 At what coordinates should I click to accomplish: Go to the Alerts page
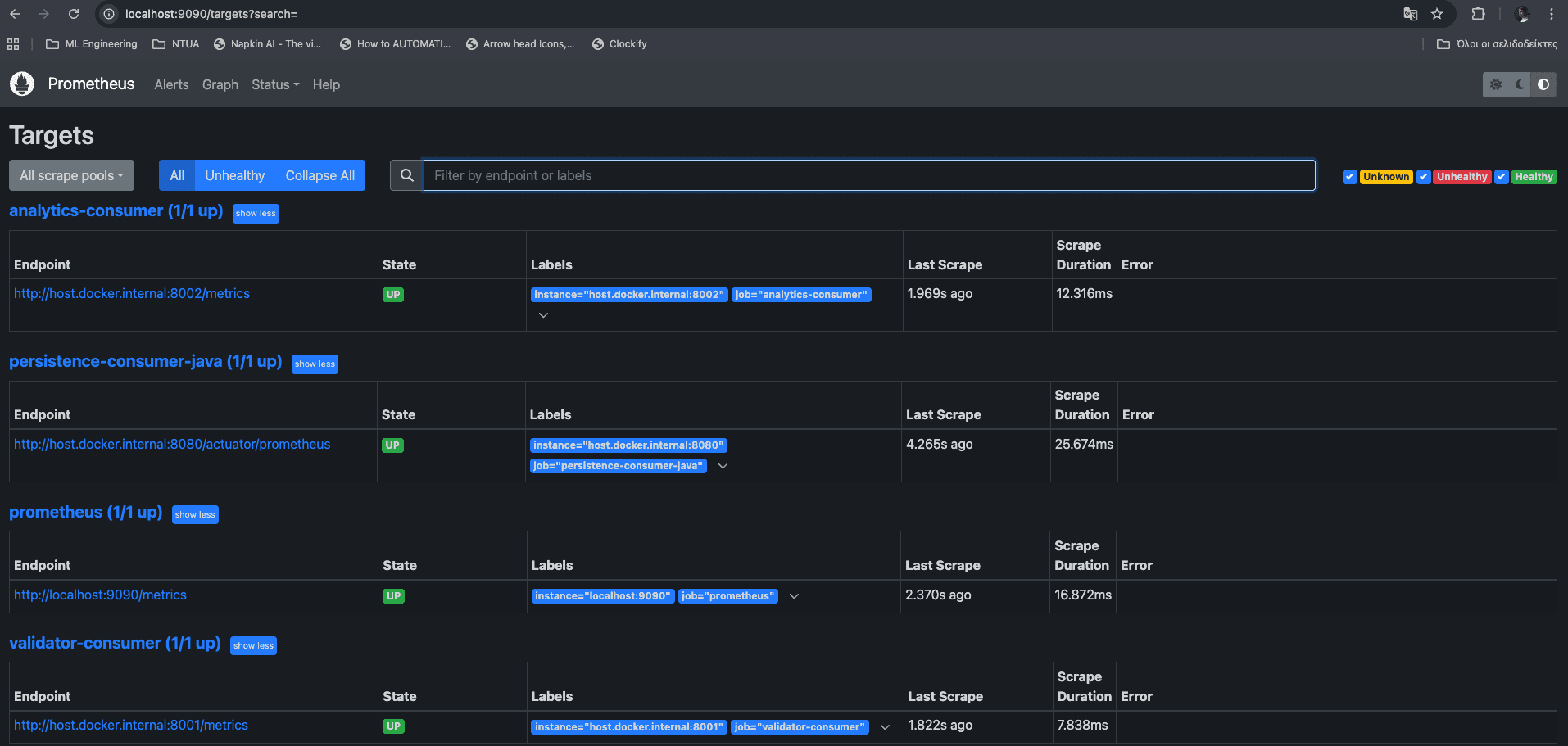(171, 84)
